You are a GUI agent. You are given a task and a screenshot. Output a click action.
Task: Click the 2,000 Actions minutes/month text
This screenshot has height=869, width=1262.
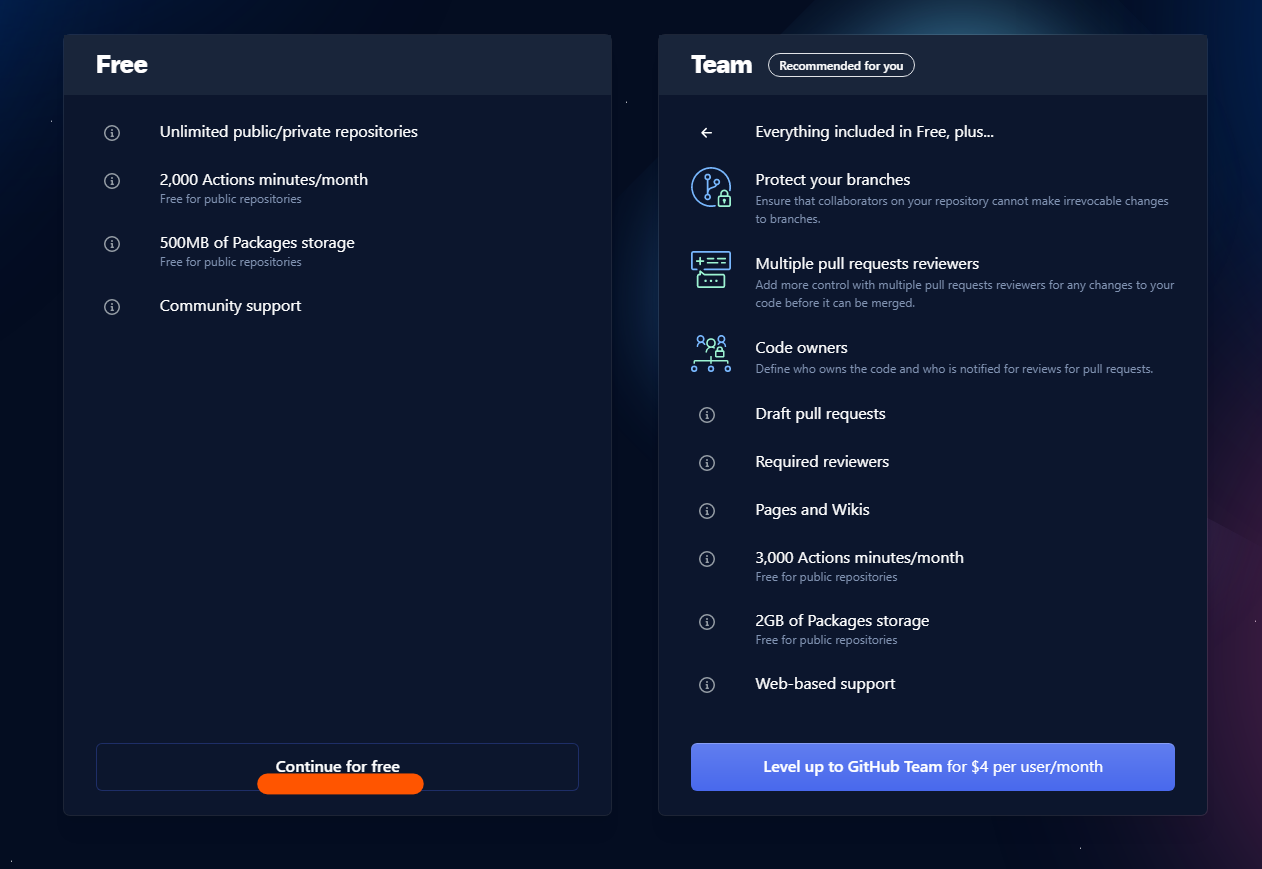[264, 180]
